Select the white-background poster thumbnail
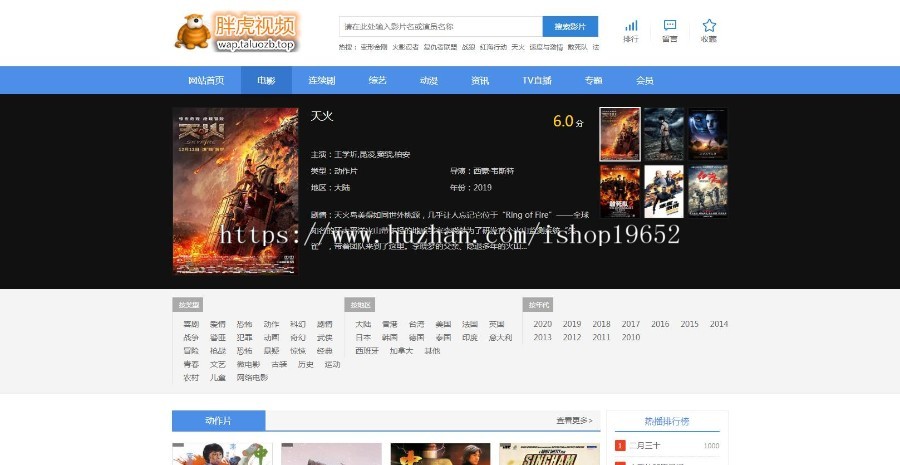The height and width of the screenshot is (465, 900). point(664,191)
